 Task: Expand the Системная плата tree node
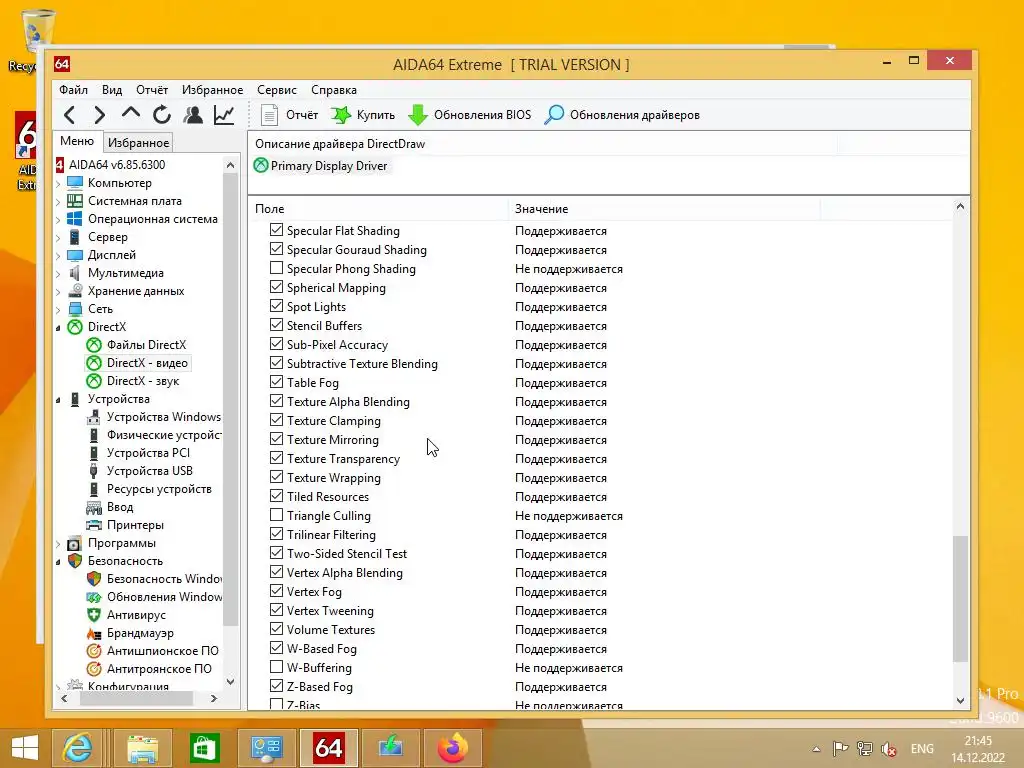point(58,202)
